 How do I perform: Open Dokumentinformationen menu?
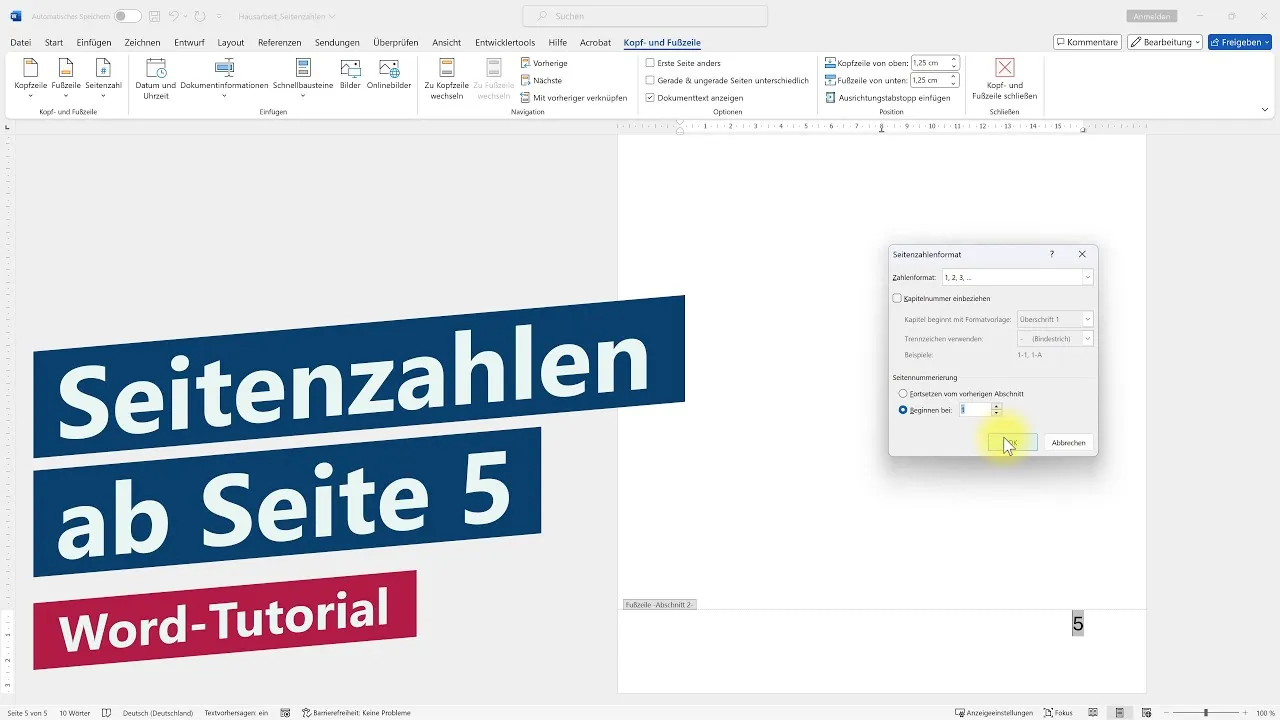(x=224, y=77)
